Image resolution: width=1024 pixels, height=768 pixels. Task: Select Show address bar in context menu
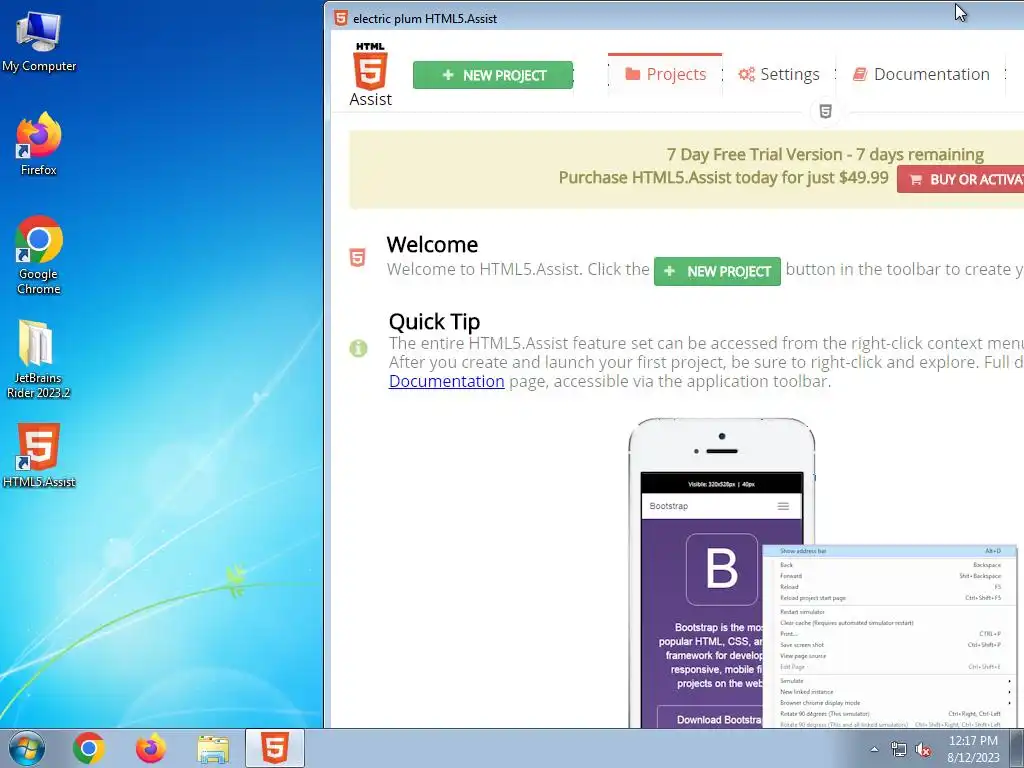[889, 551]
